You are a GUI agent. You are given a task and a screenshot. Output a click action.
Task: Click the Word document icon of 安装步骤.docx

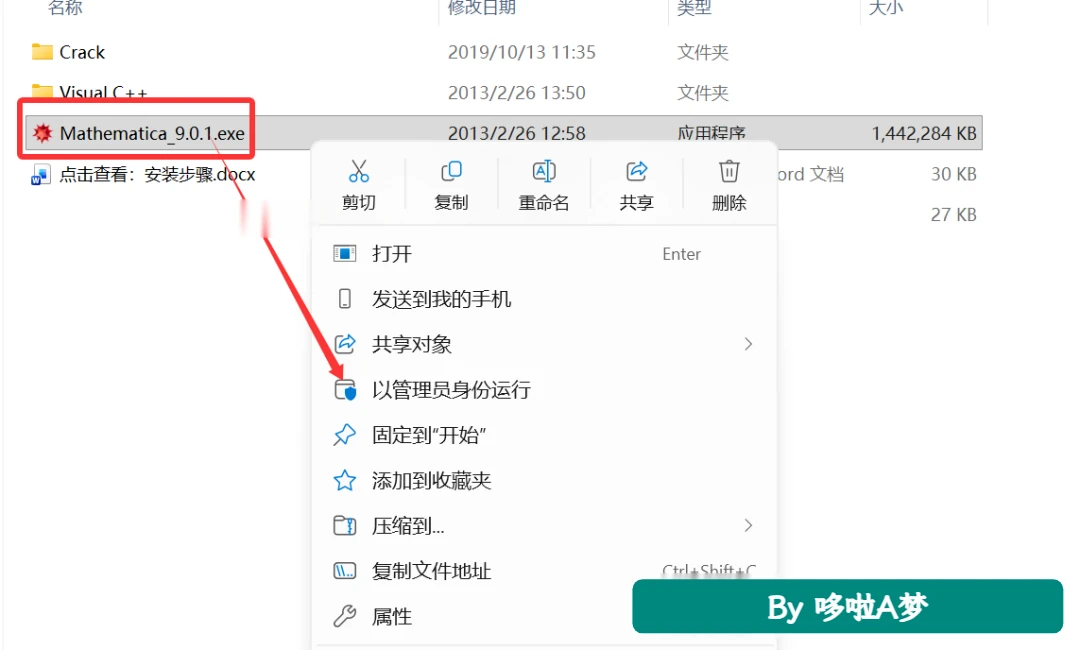pos(41,175)
